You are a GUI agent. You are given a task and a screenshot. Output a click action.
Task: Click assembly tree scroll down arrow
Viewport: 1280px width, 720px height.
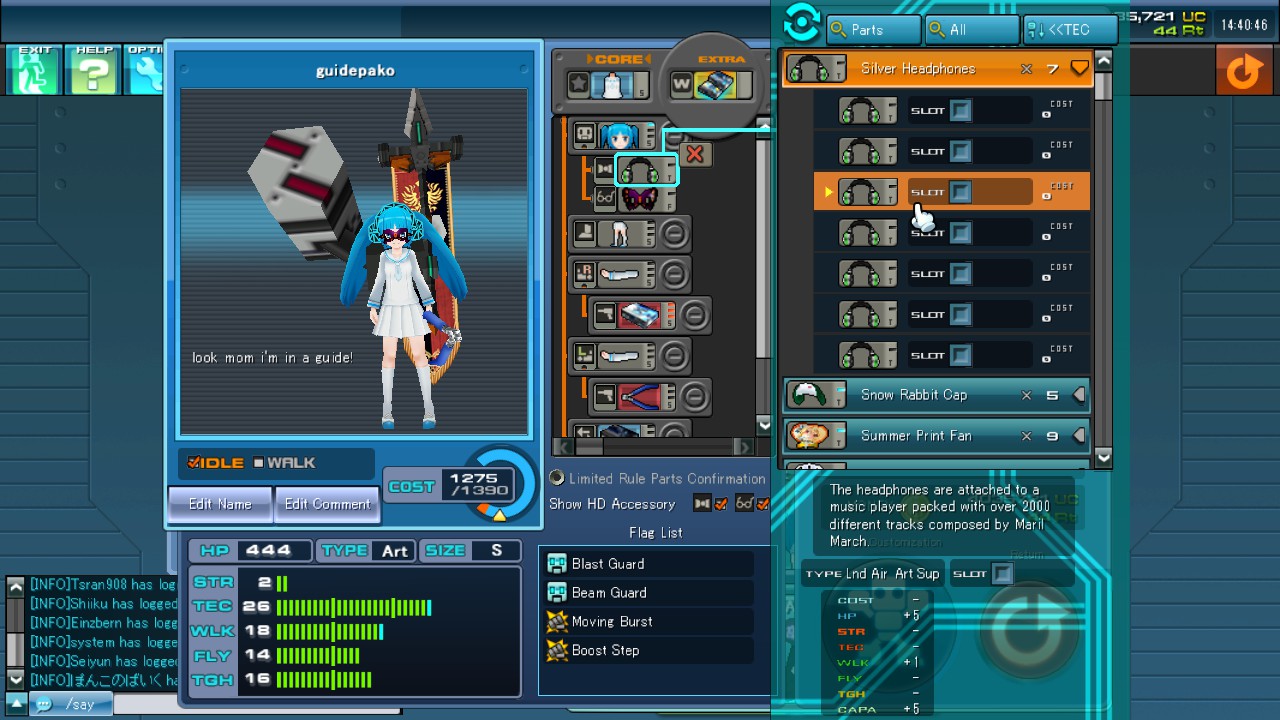click(x=764, y=426)
